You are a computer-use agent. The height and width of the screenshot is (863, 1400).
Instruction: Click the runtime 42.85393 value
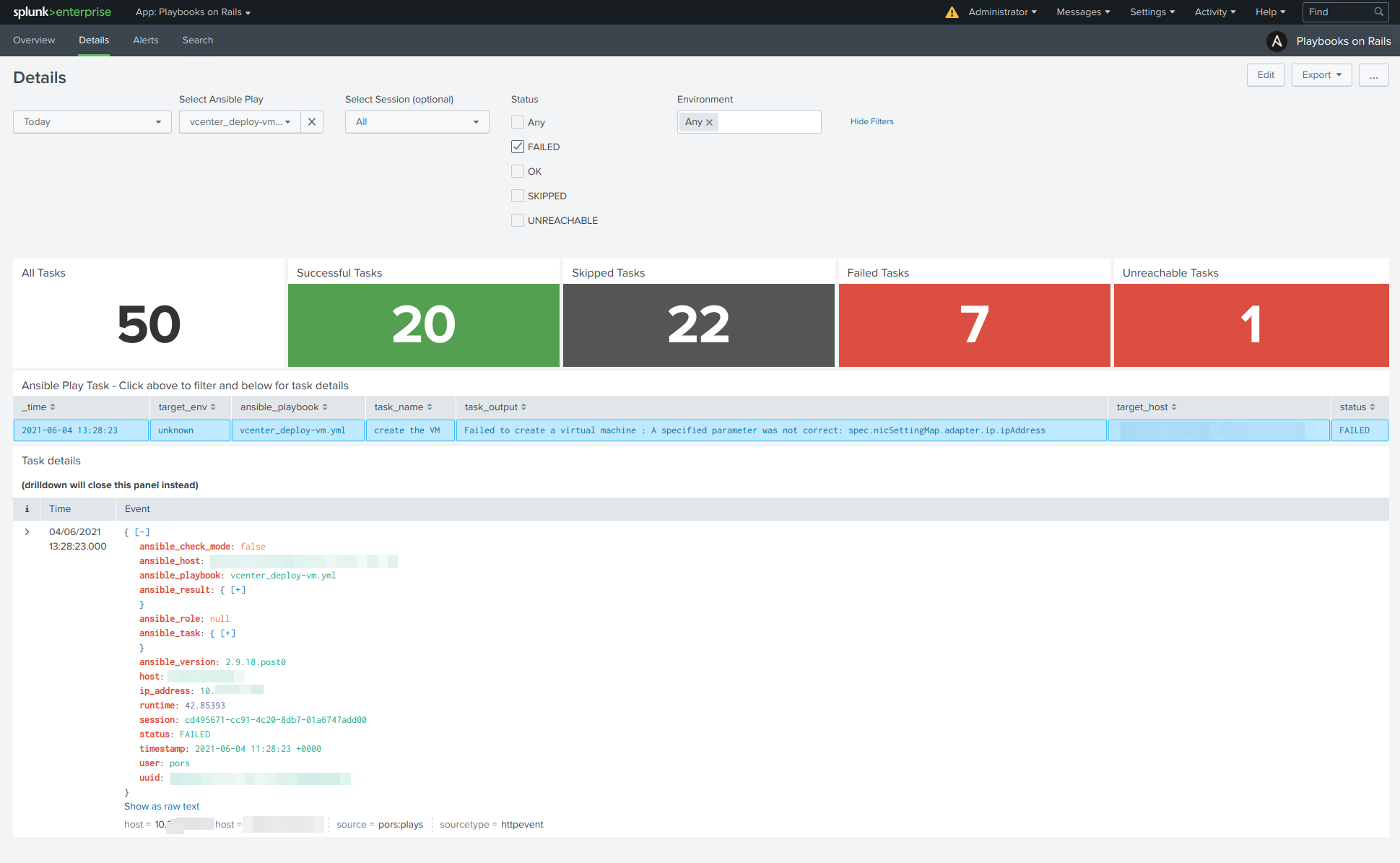[205, 706]
